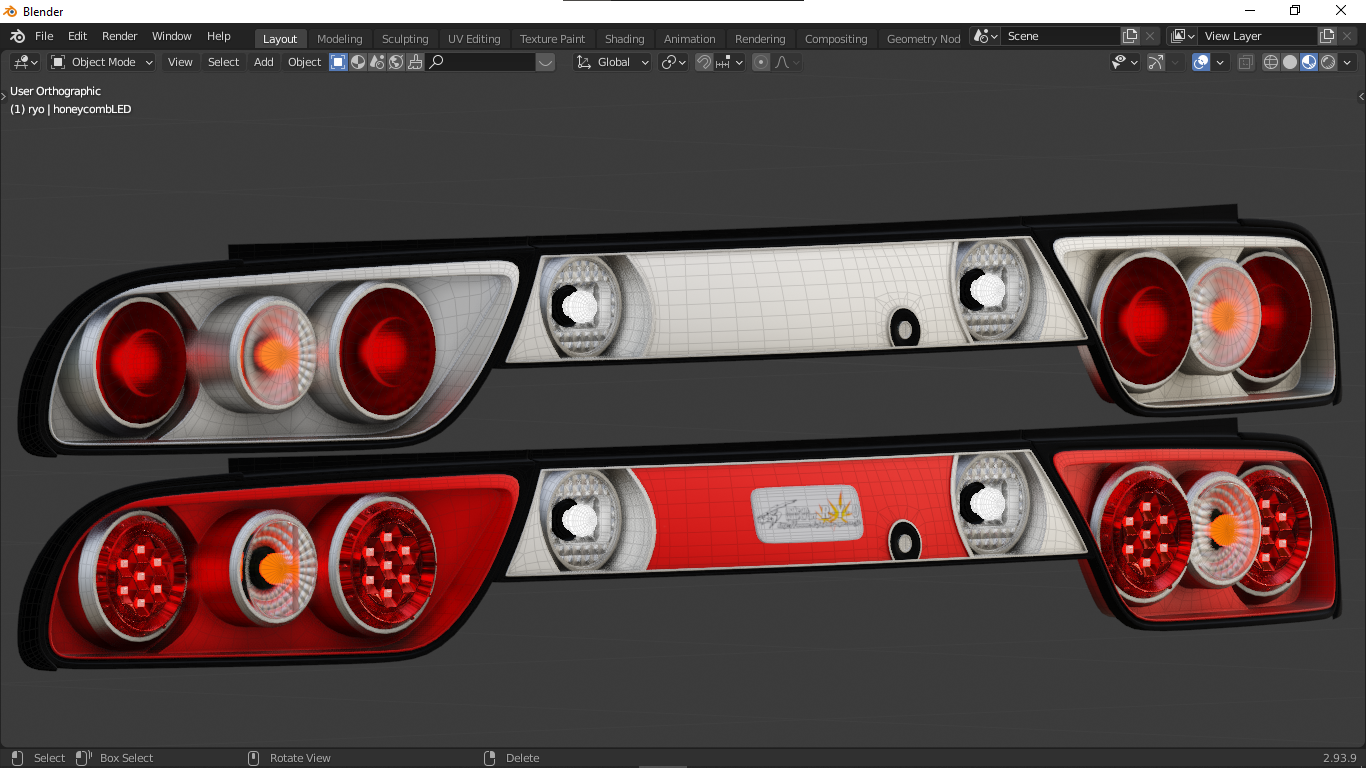Click the View Layer name field
Viewport: 1366px width, 768px height.
[1259, 36]
